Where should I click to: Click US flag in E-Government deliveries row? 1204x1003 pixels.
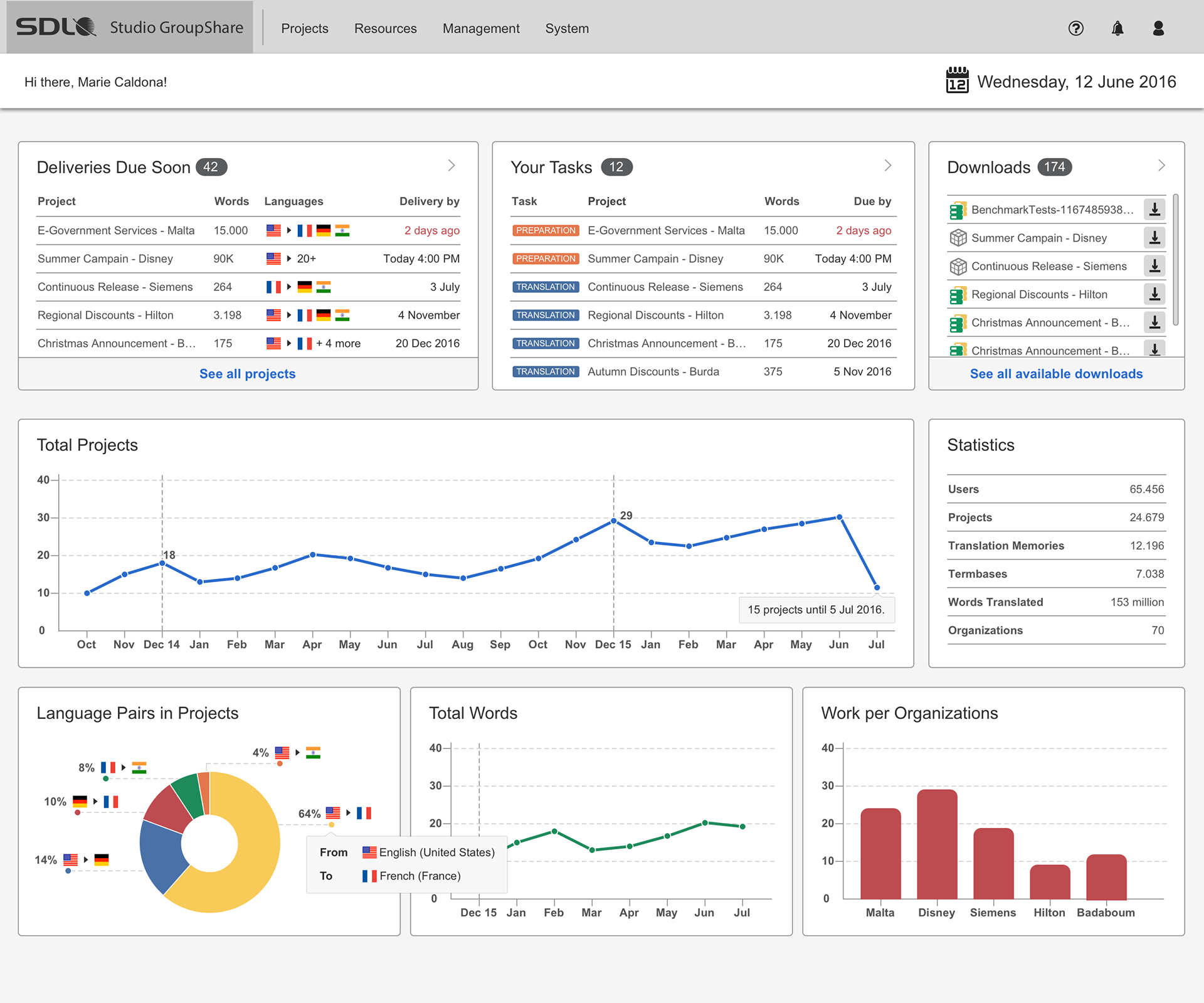(x=273, y=230)
